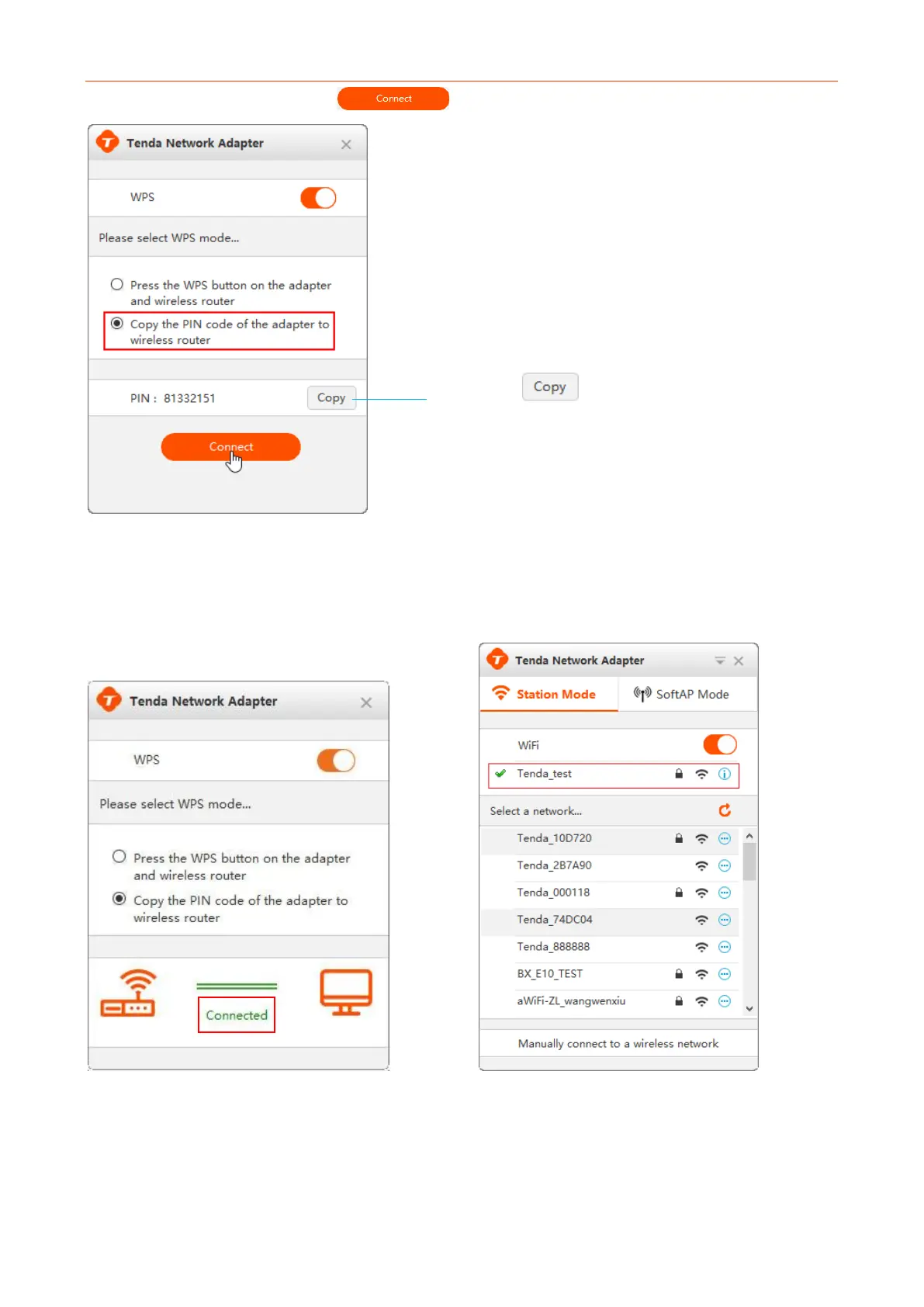
Task: Choose 'Press the WPS button' radio in Connected dialog
Action: tap(119, 857)
